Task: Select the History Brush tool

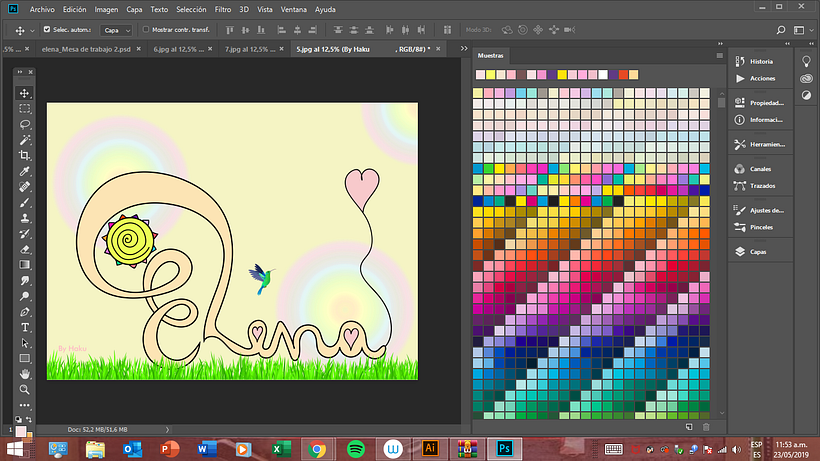Action: (x=25, y=234)
